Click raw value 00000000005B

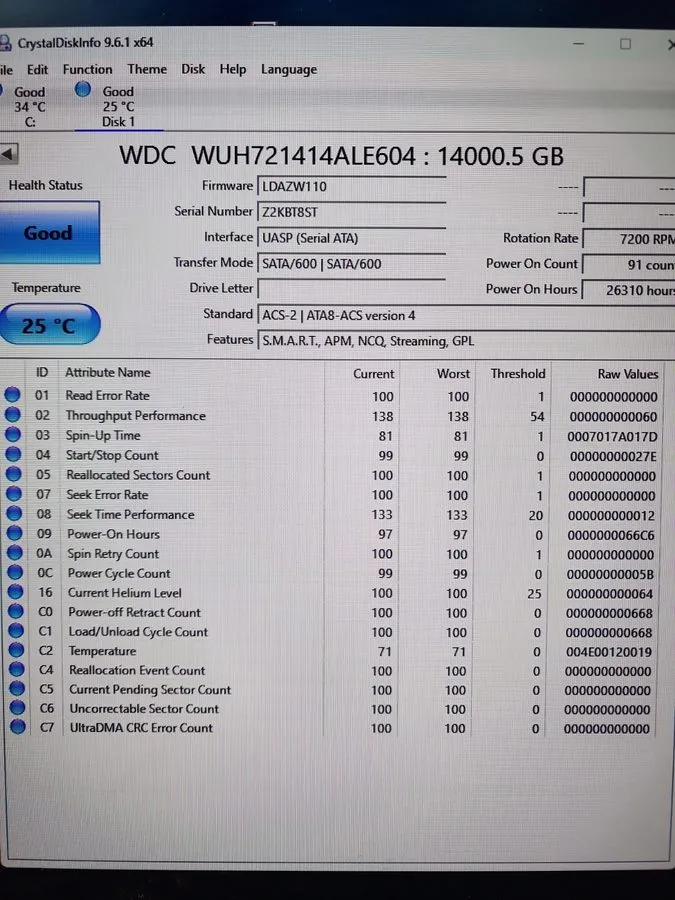click(610, 575)
